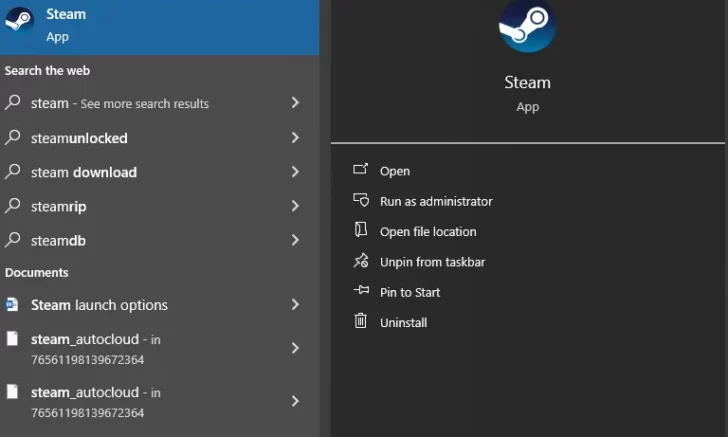The height and width of the screenshot is (437, 728).
Task: Click the Run as administrator shield icon
Action: tap(361, 200)
